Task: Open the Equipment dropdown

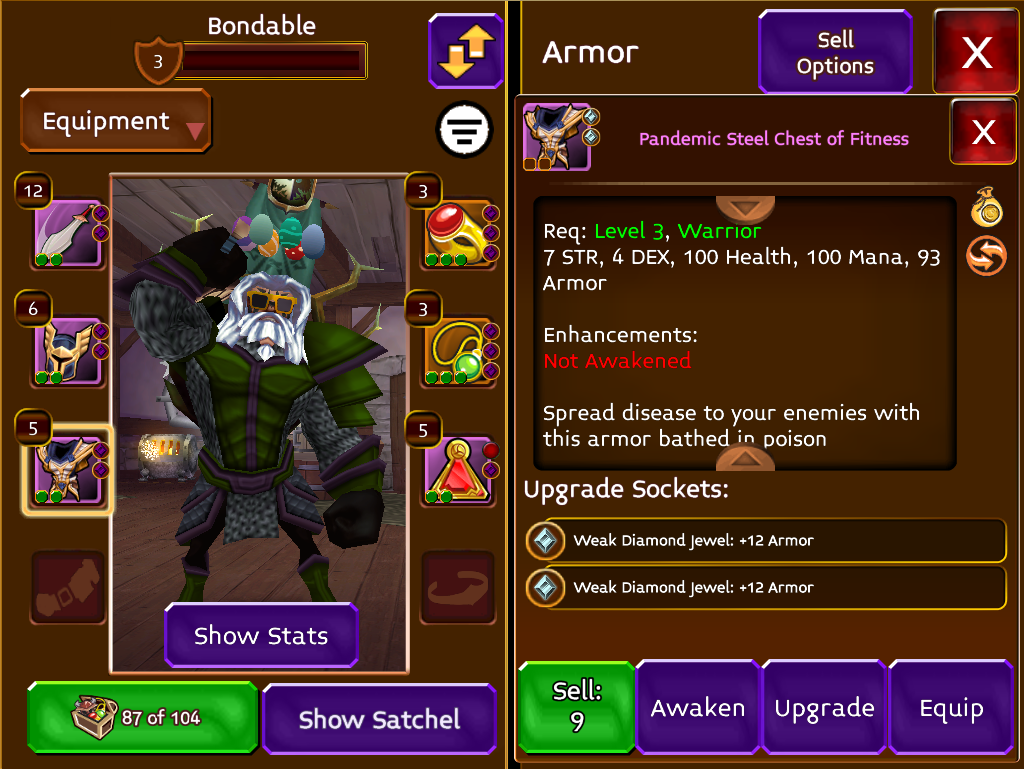Action: coord(116,121)
